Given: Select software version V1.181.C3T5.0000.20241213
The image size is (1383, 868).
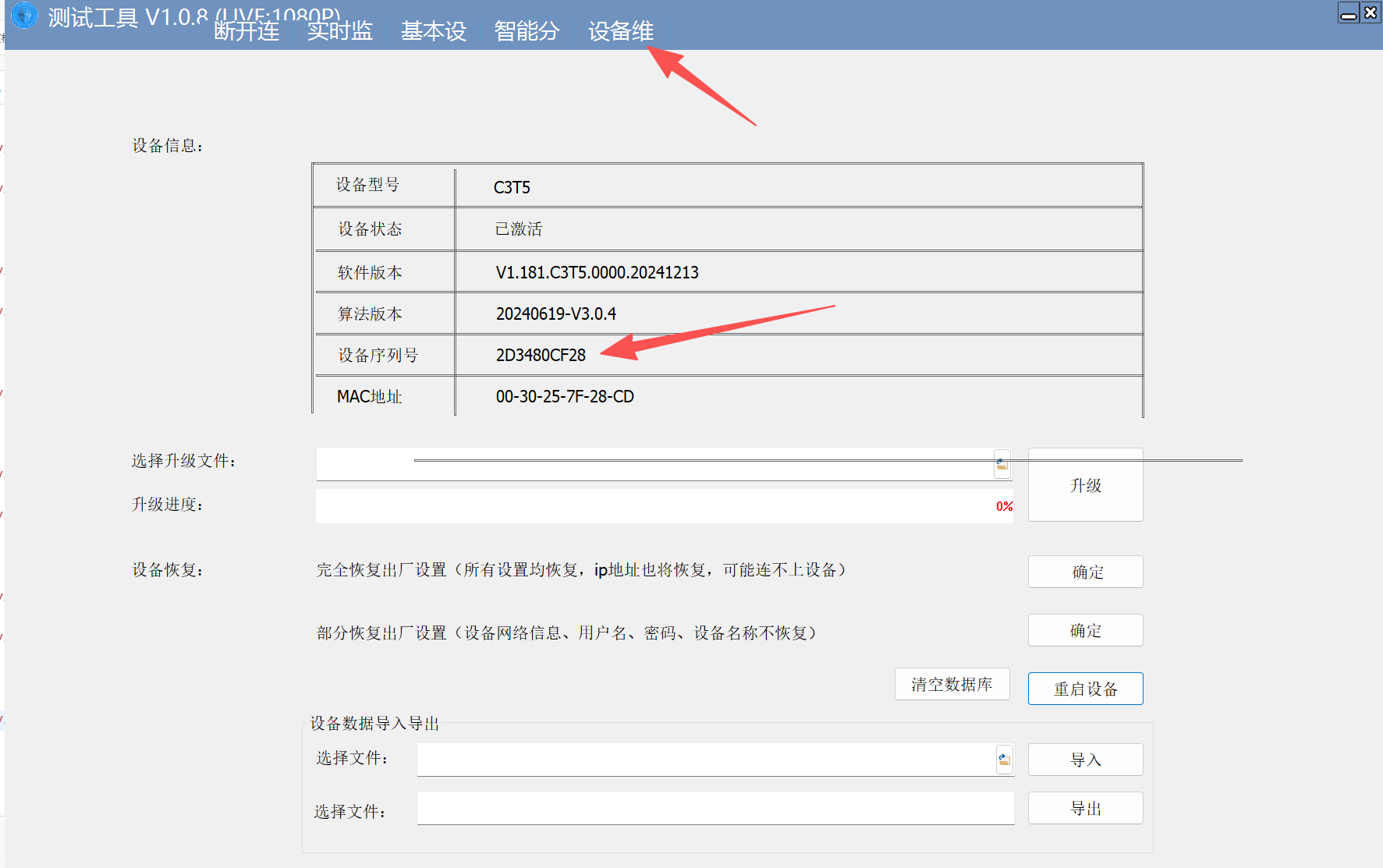Looking at the screenshot, I should click(x=598, y=272).
